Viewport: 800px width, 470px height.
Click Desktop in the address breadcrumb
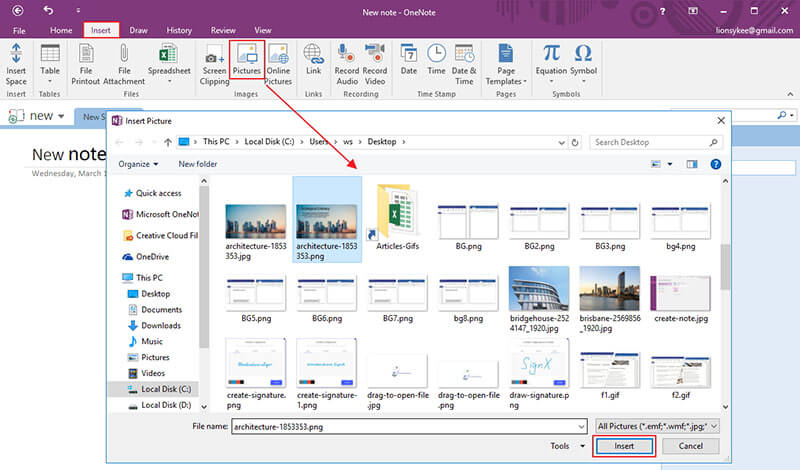pos(382,142)
